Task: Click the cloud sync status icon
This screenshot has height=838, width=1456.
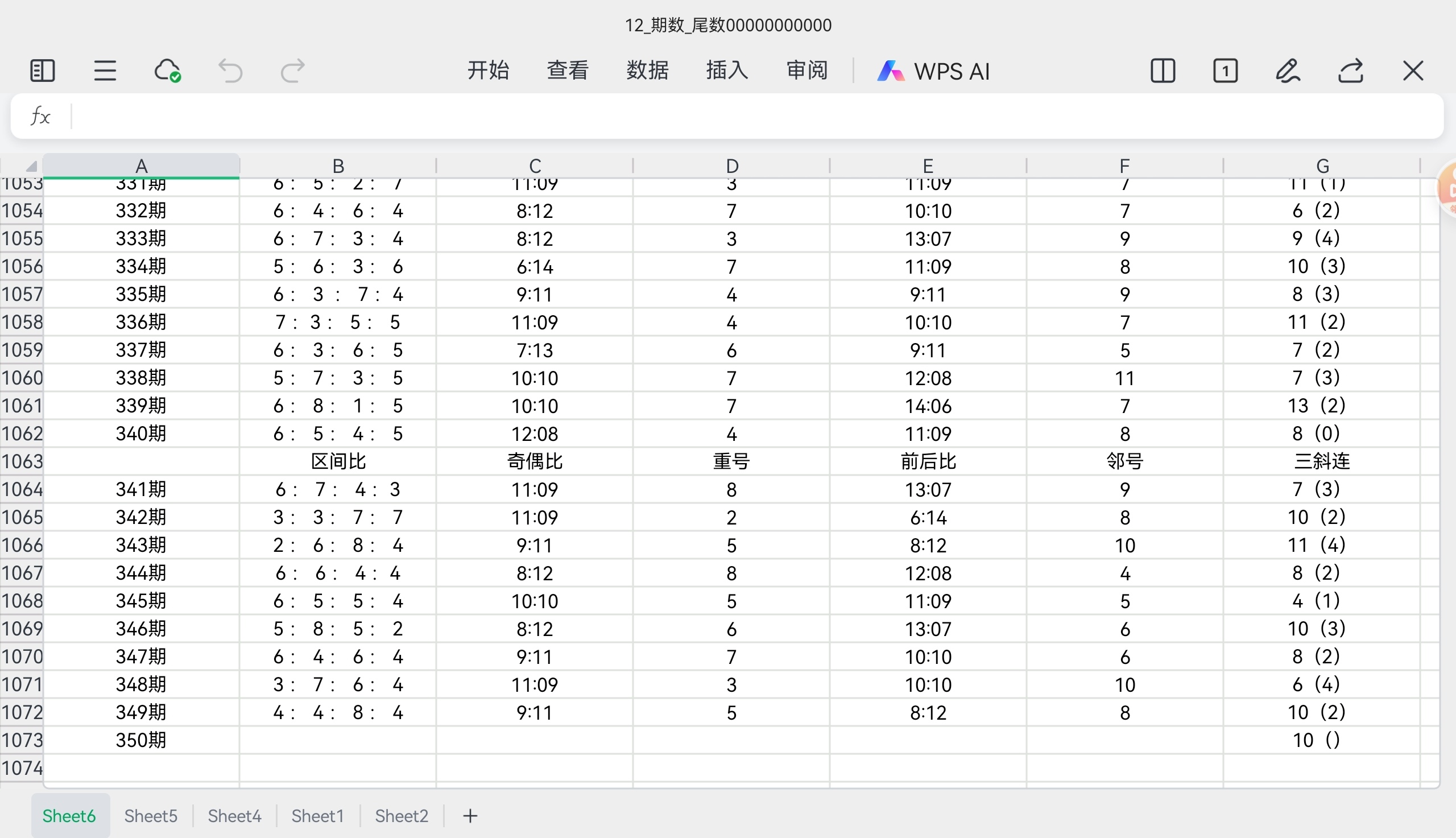Action: (167, 71)
